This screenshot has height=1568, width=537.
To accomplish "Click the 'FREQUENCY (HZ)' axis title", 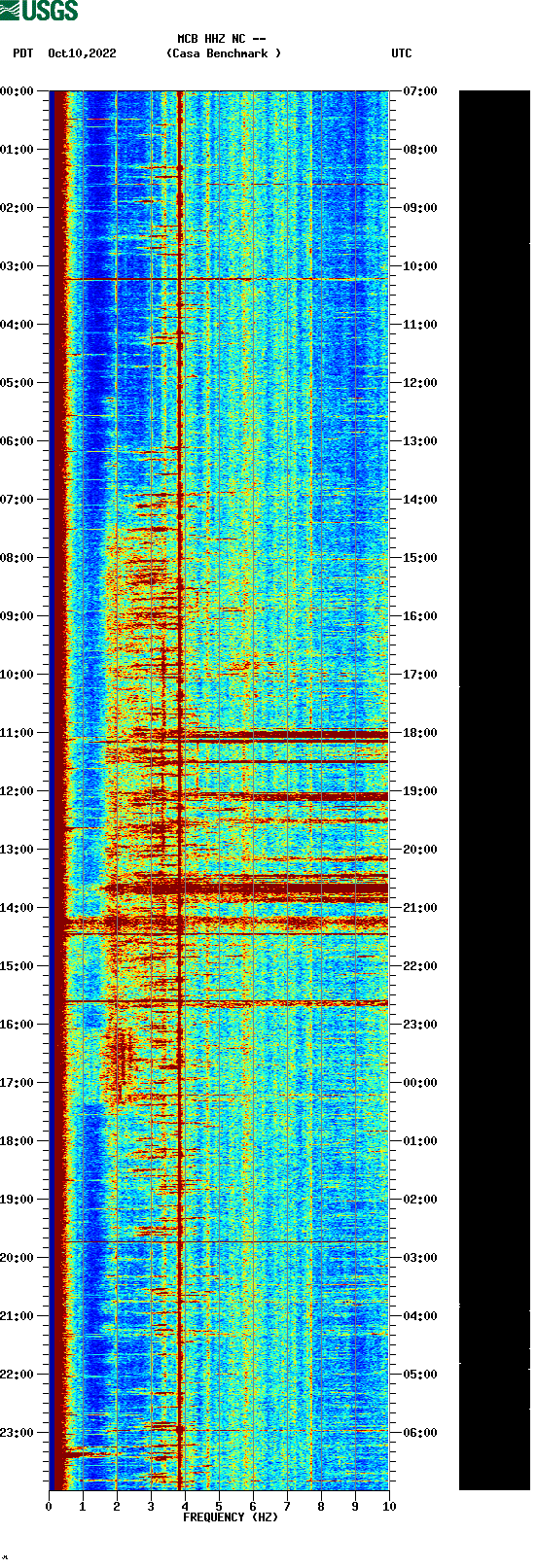I will [x=231, y=1517].
